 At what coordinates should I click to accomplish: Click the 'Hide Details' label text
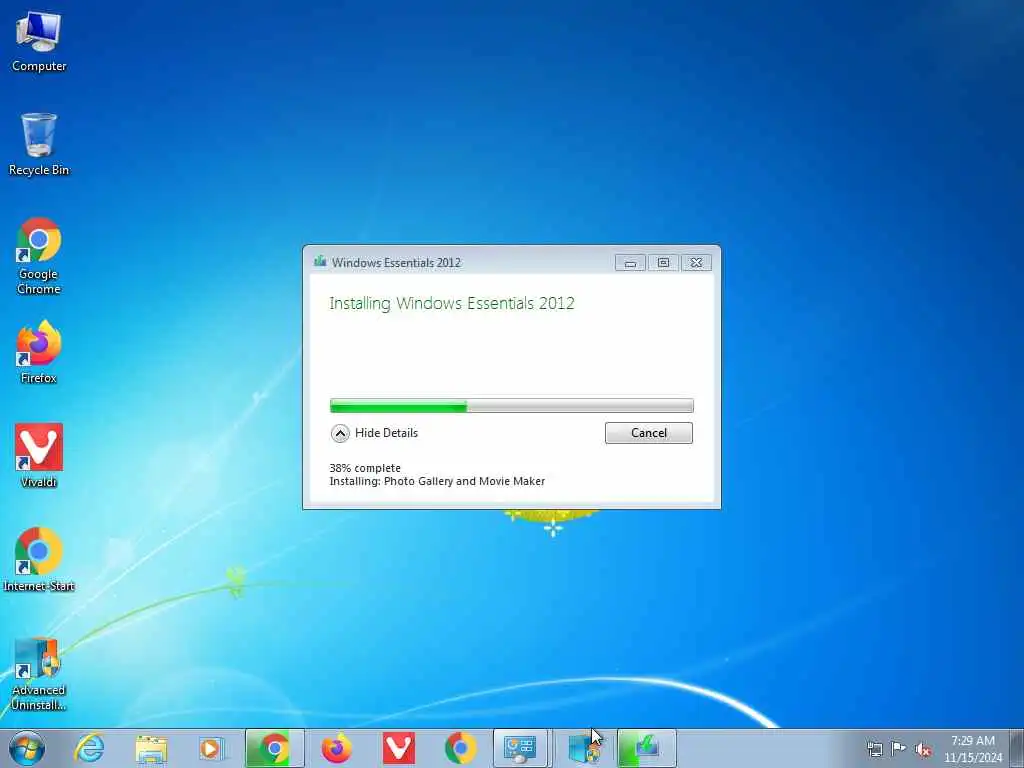tap(387, 433)
